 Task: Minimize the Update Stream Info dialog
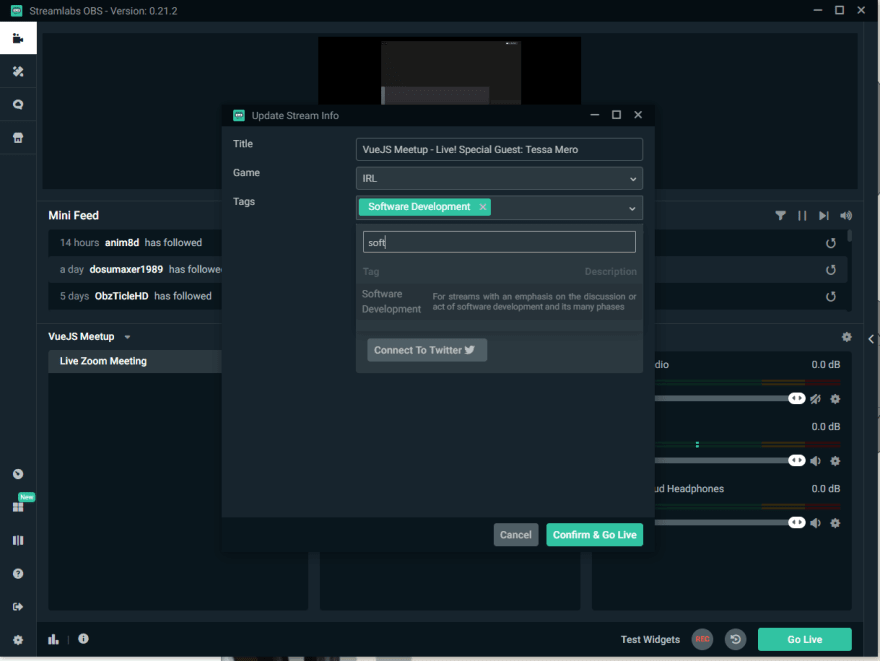(594, 115)
